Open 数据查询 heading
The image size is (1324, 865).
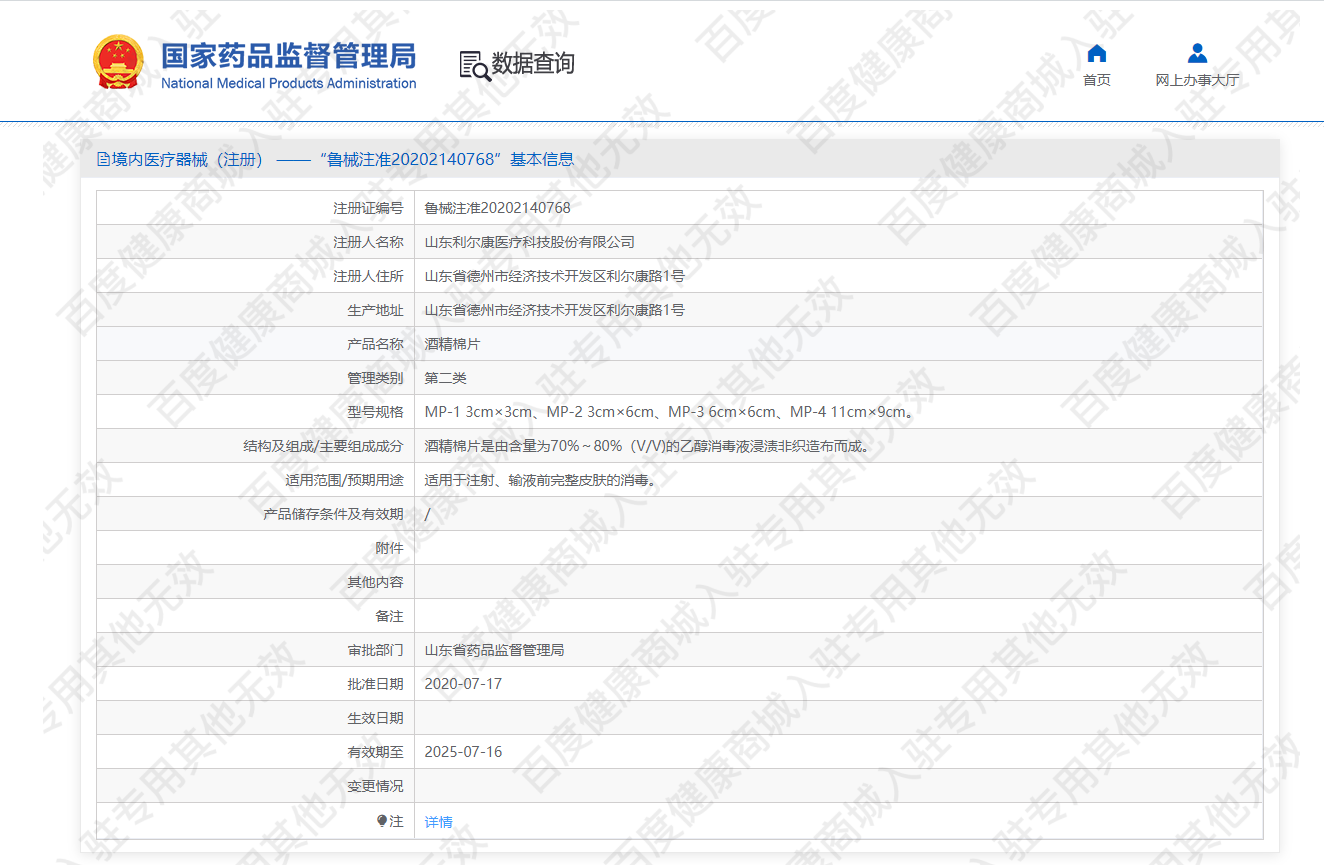[533, 64]
